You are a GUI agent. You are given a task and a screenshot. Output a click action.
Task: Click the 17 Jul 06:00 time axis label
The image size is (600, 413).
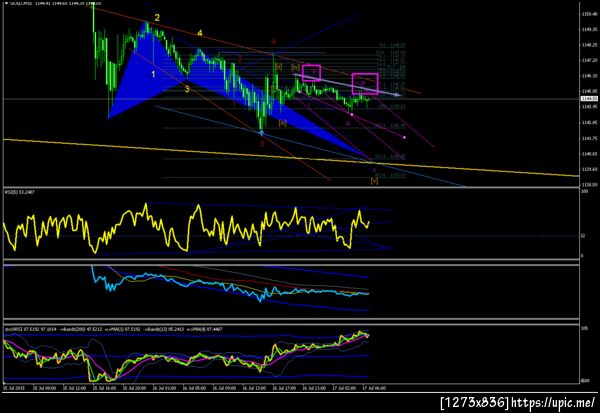click(373, 388)
